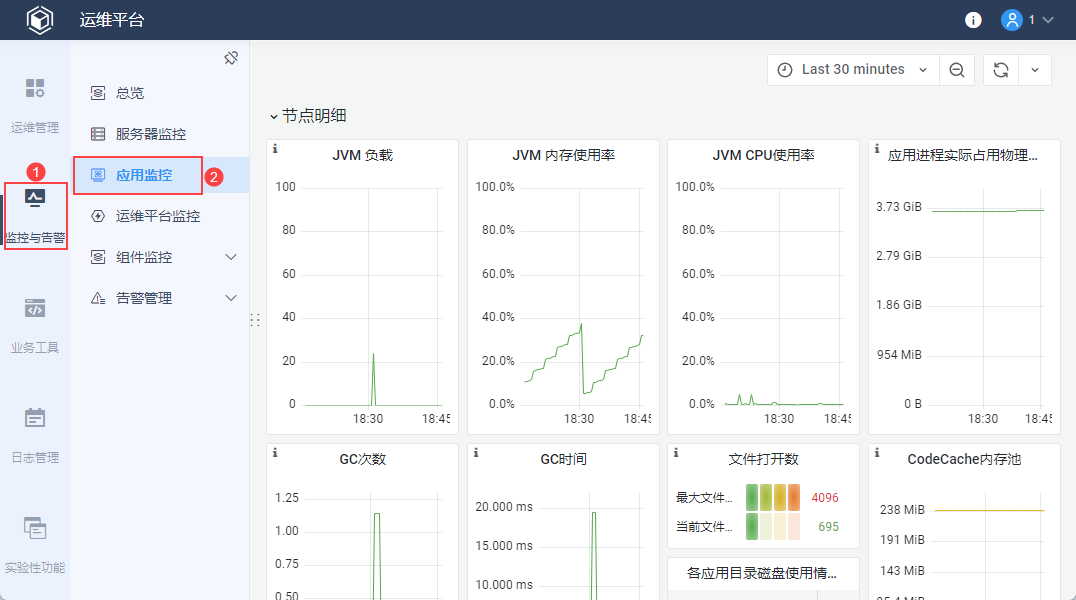Click the 告警管理 warning icon
Viewport: 1076px width, 600px height.
pyautogui.click(x=98, y=299)
